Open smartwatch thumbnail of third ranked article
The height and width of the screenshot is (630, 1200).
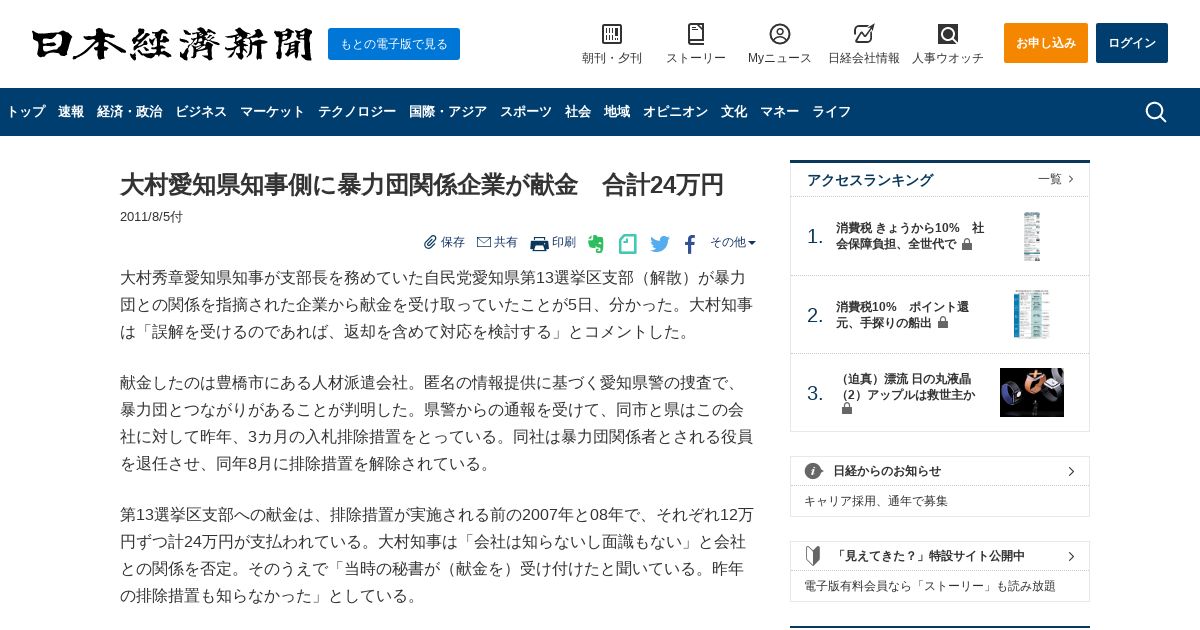point(1032,393)
